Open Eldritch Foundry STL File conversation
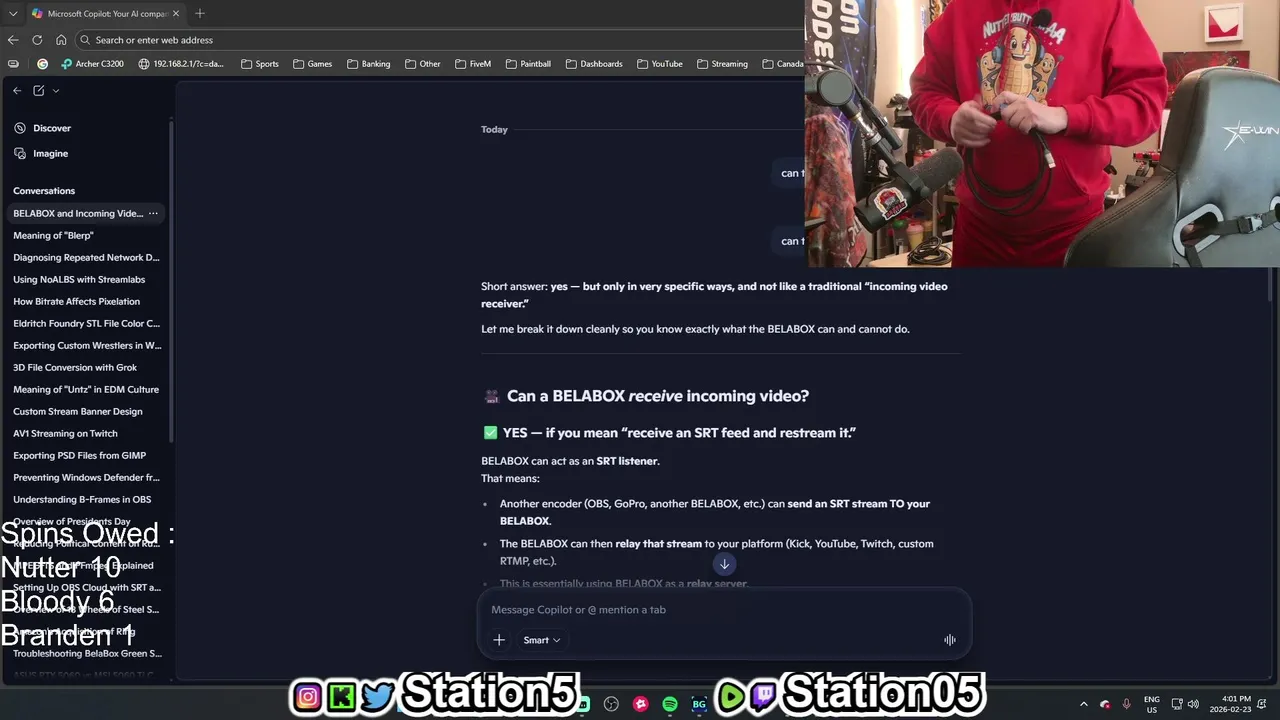The height and width of the screenshot is (720, 1280). coord(86,323)
